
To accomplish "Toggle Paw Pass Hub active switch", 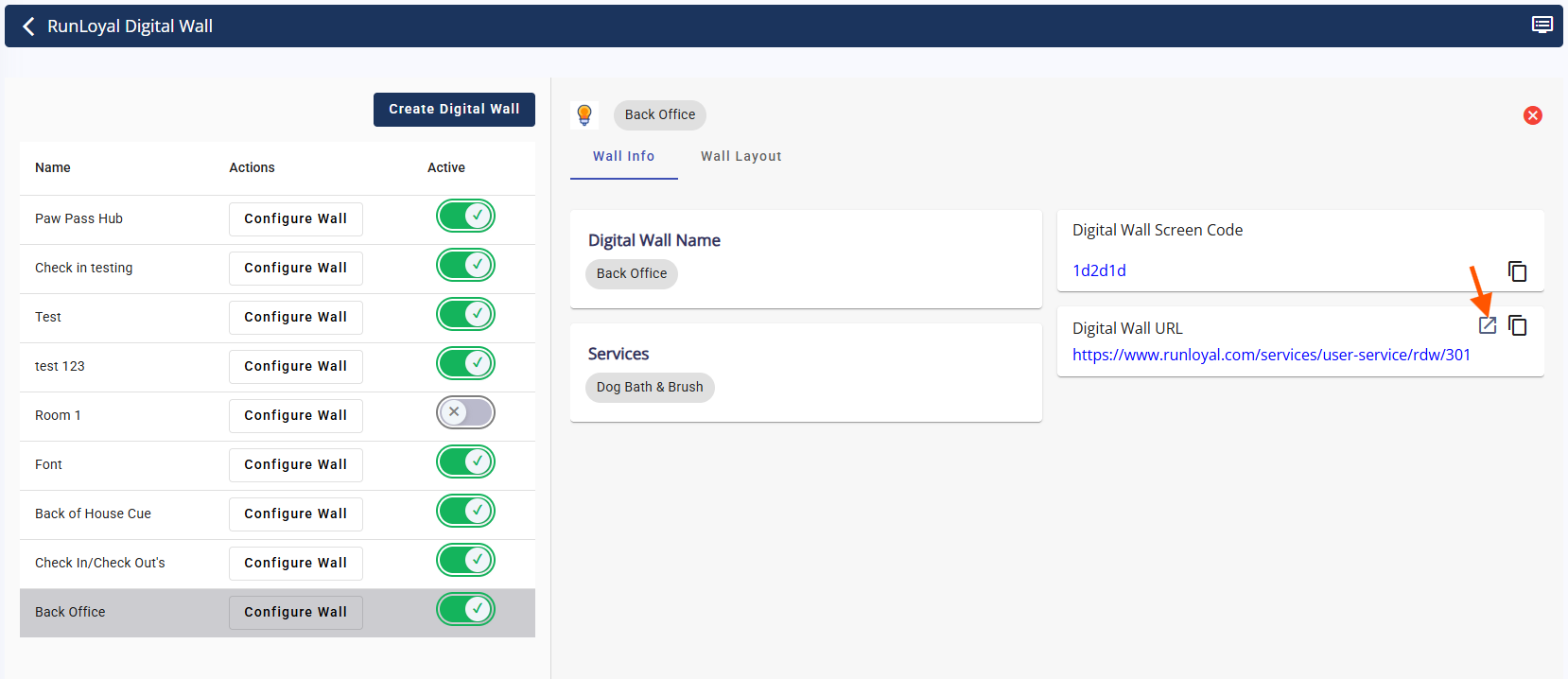I will point(465,216).
